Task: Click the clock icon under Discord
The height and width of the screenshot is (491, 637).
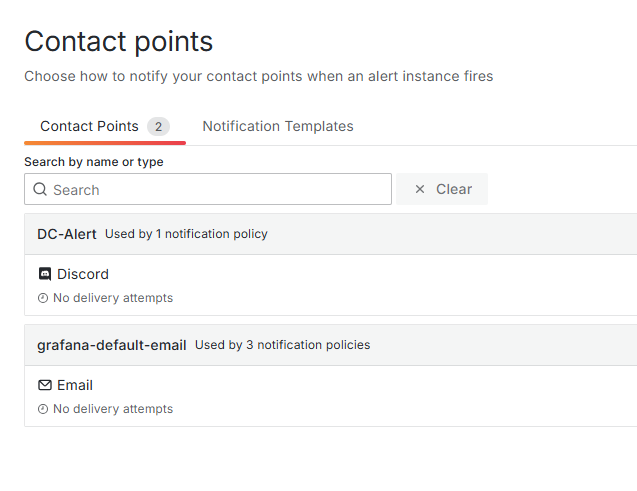Action: [43, 298]
